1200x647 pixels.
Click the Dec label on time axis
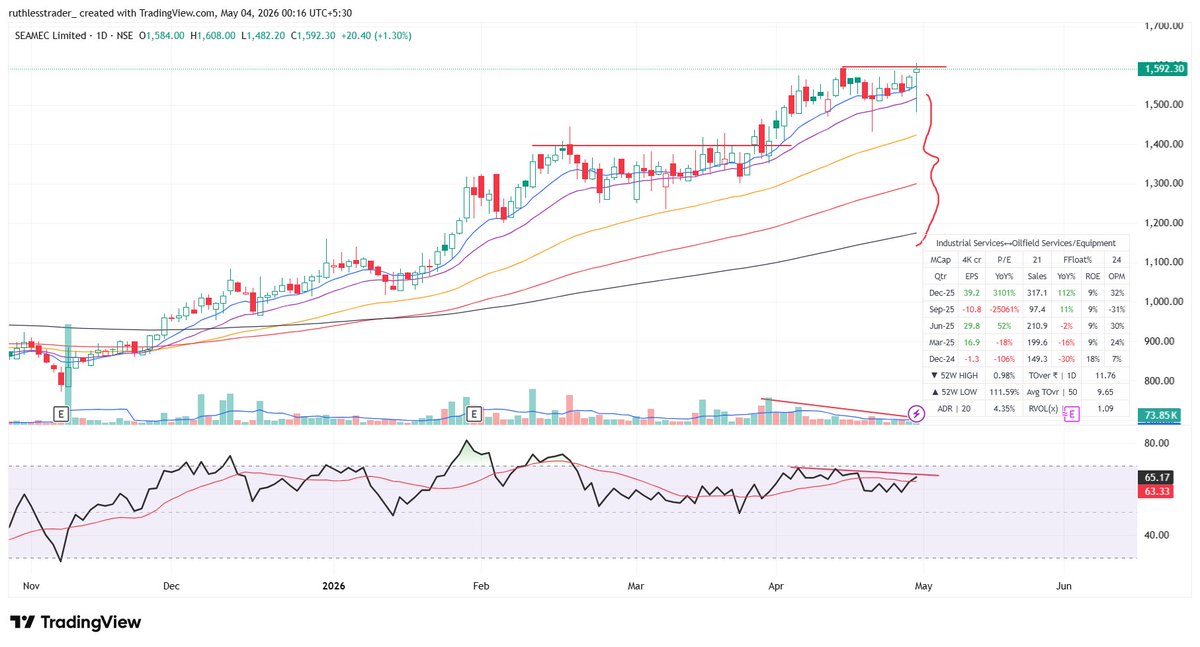[170, 584]
